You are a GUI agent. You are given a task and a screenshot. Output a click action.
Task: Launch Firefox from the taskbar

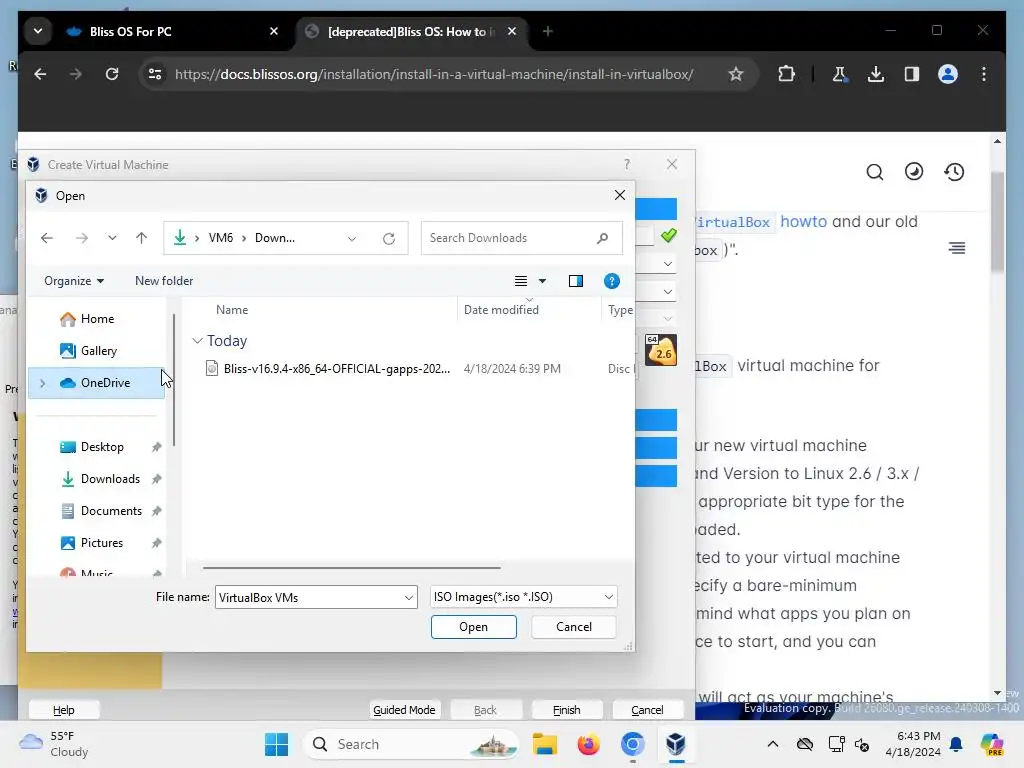coord(588,744)
